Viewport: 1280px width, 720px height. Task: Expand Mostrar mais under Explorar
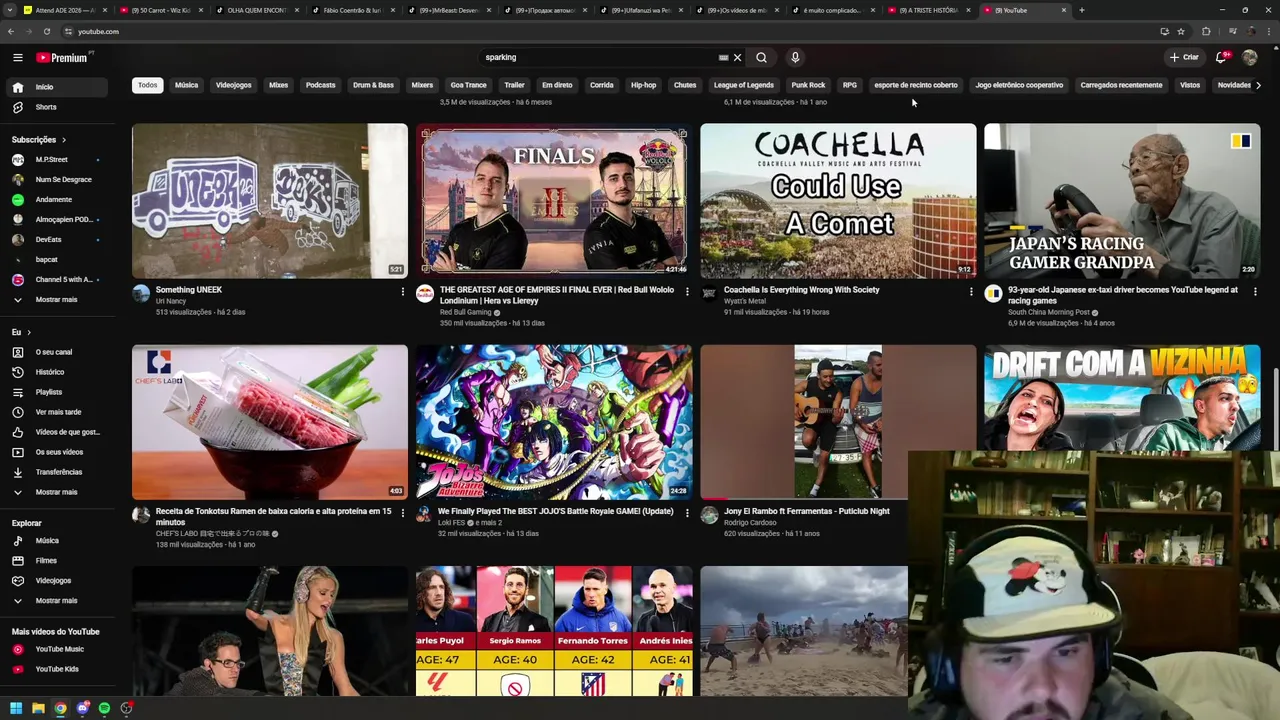tap(57, 601)
